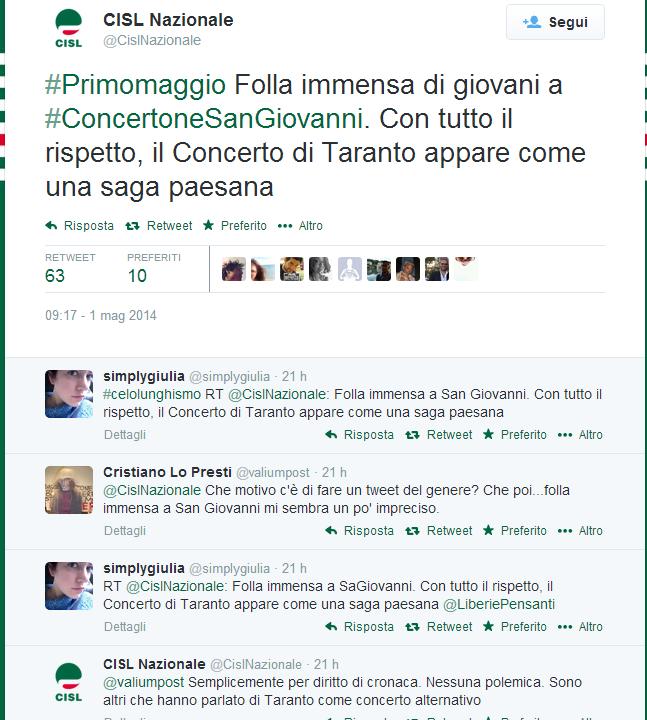Expand Dettagli on first simplygiulia reply
Image resolution: width=647 pixels, height=720 pixels.
(125, 434)
